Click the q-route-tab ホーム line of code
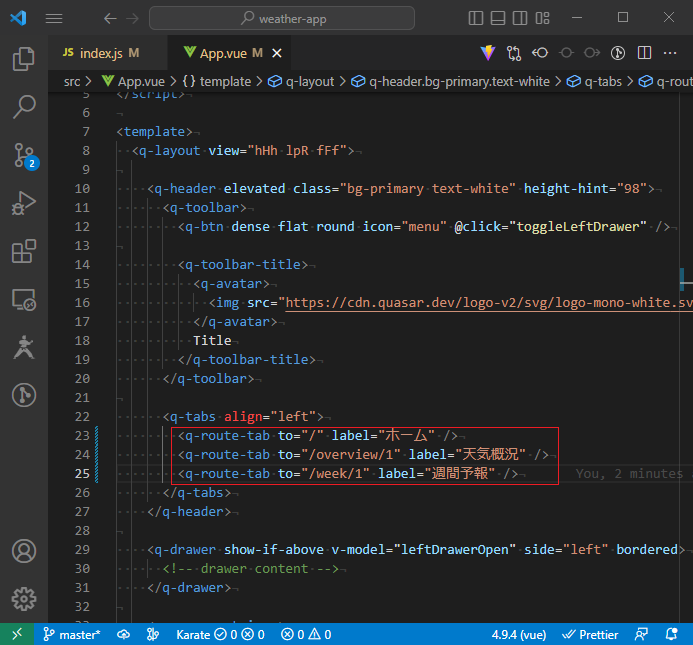Screen dimensions: 693x645 (318, 436)
